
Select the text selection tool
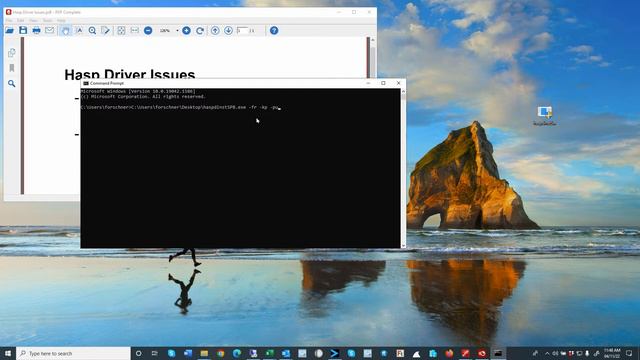click(79, 31)
